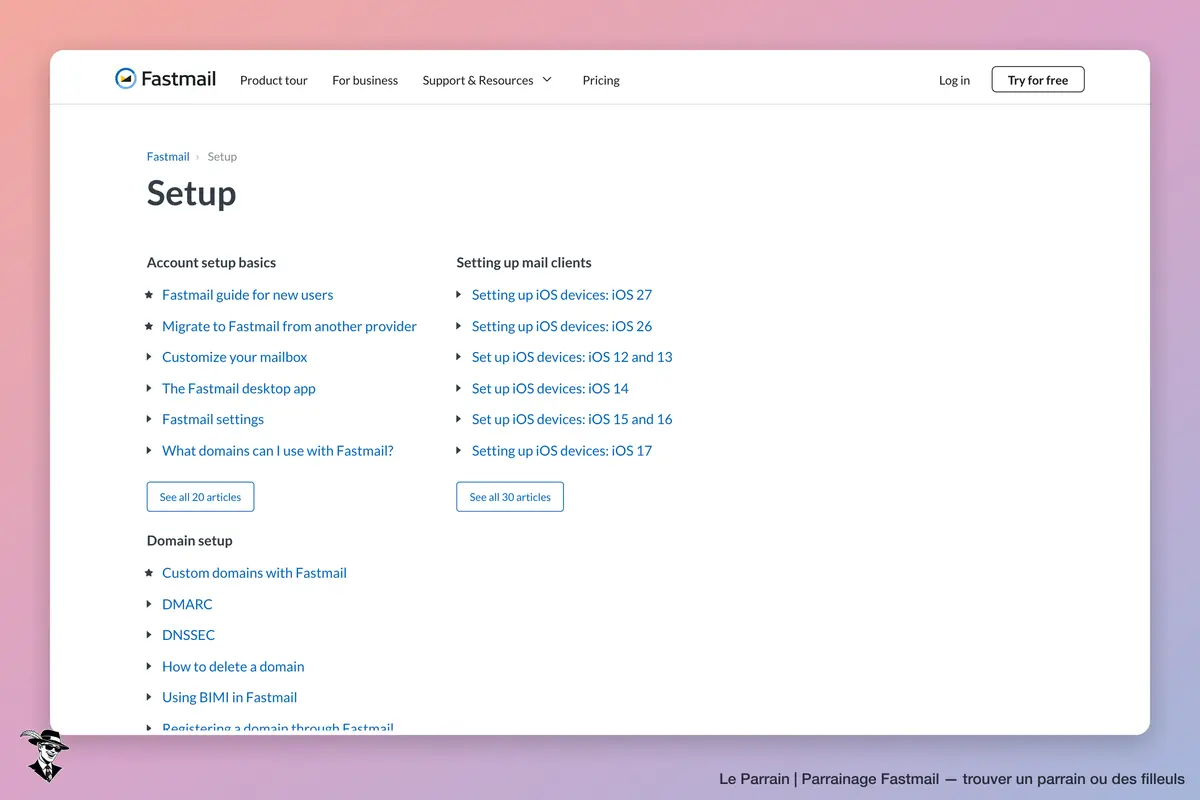
Task: Click the Setup breadcrumb text
Action: 222,156
